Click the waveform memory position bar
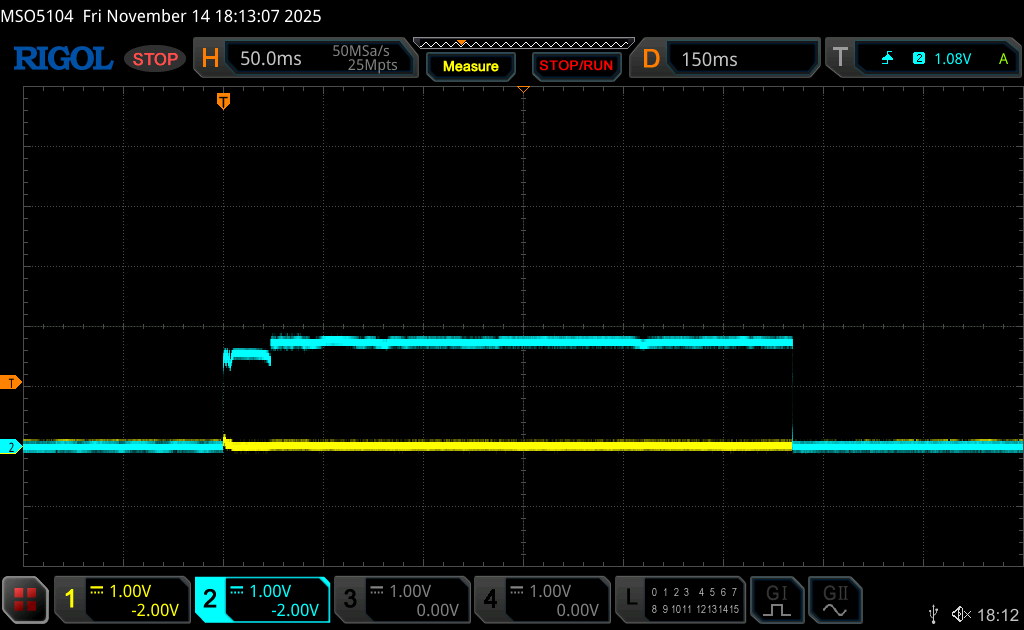The height and width of the screenshot is (630, 1024). coord(522,44)
